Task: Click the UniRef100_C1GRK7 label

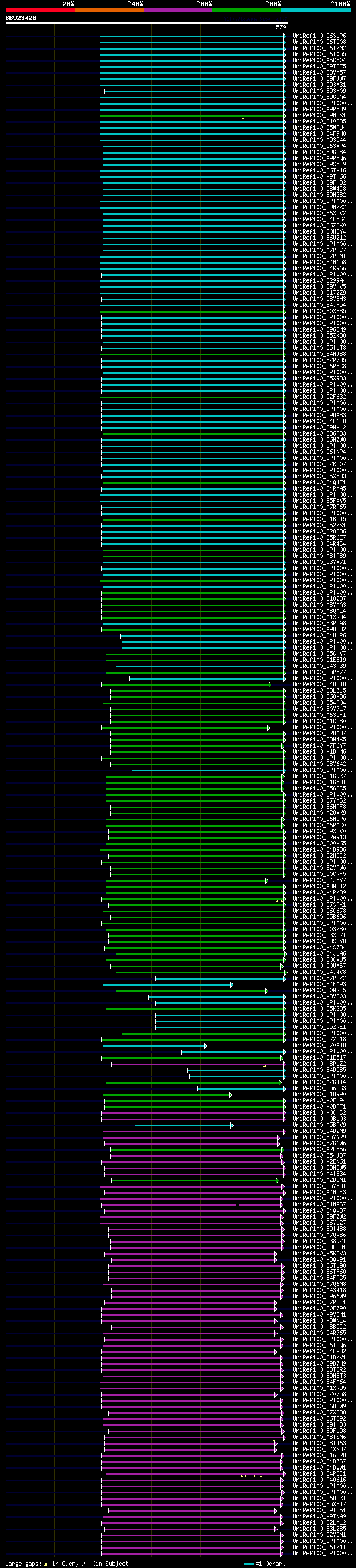Action: (319, 776)
